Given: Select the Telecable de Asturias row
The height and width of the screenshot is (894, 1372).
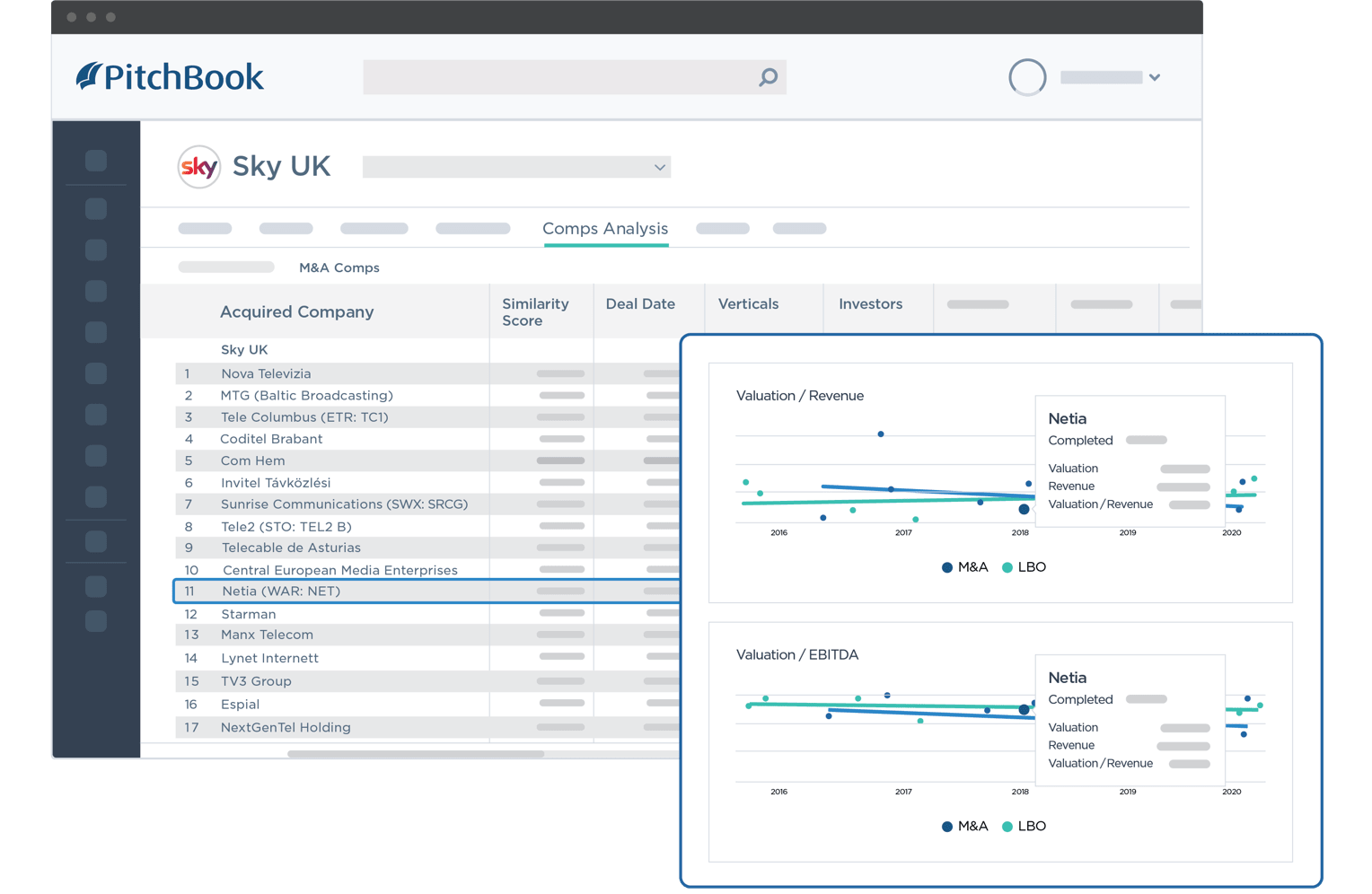Looking at the screenshot, I should pos(427,548).
